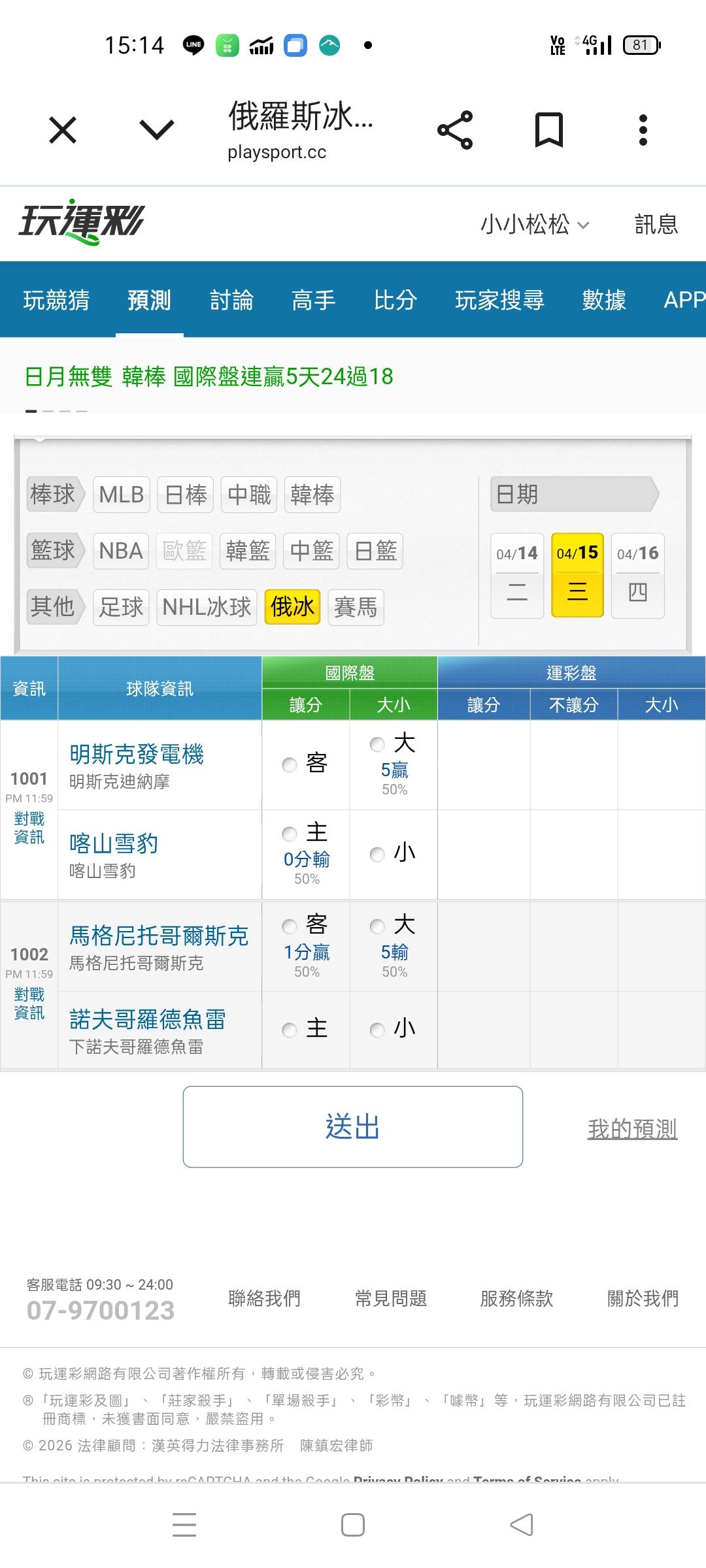Screen dimensions: 706x1568
Task: Open 訊息 messages
Action: pos(656,224)
